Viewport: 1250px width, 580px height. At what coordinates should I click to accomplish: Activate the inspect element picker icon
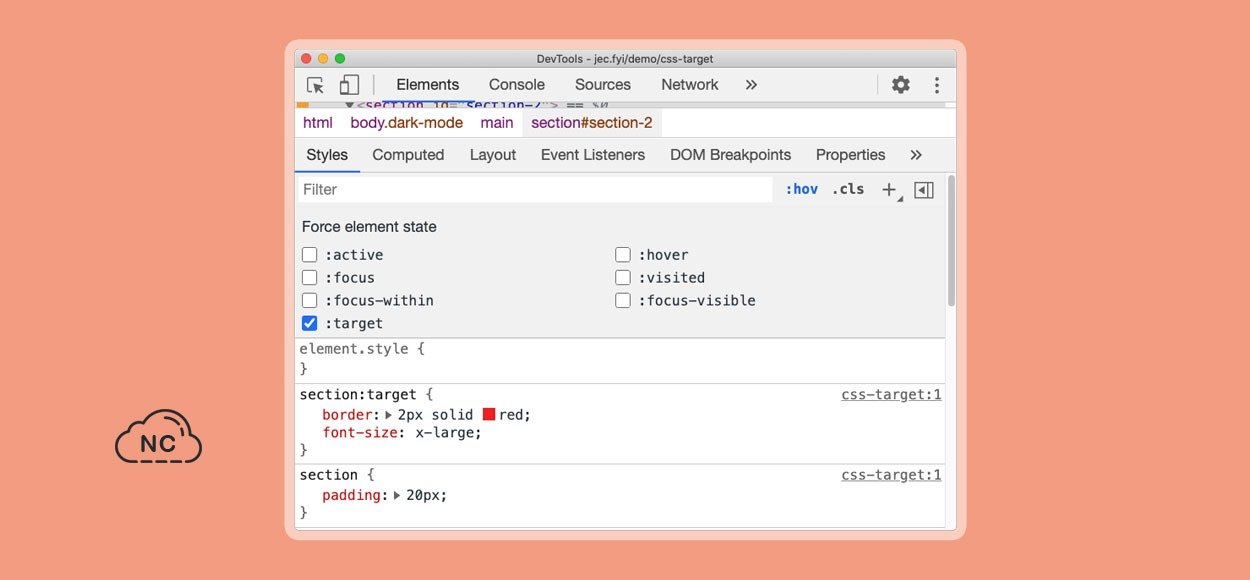pos(316,85)
